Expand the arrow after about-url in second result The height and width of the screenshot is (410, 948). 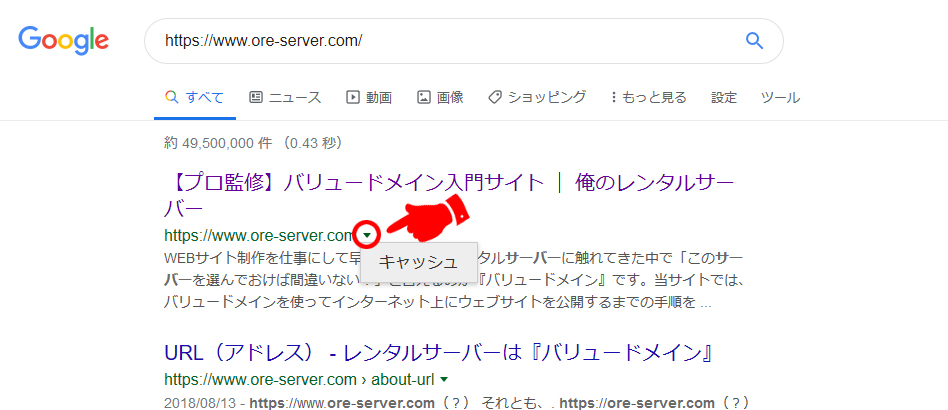pos(443,380)
